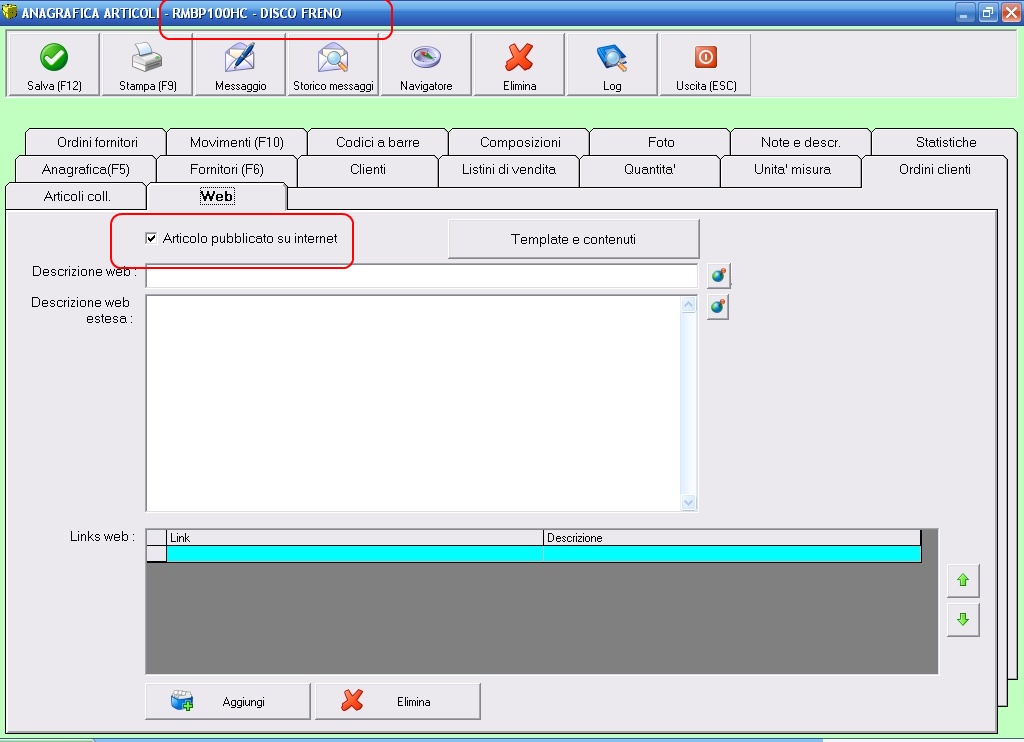
Task: Focus the Descrizione web input field
Action: (x=422, y=276)
